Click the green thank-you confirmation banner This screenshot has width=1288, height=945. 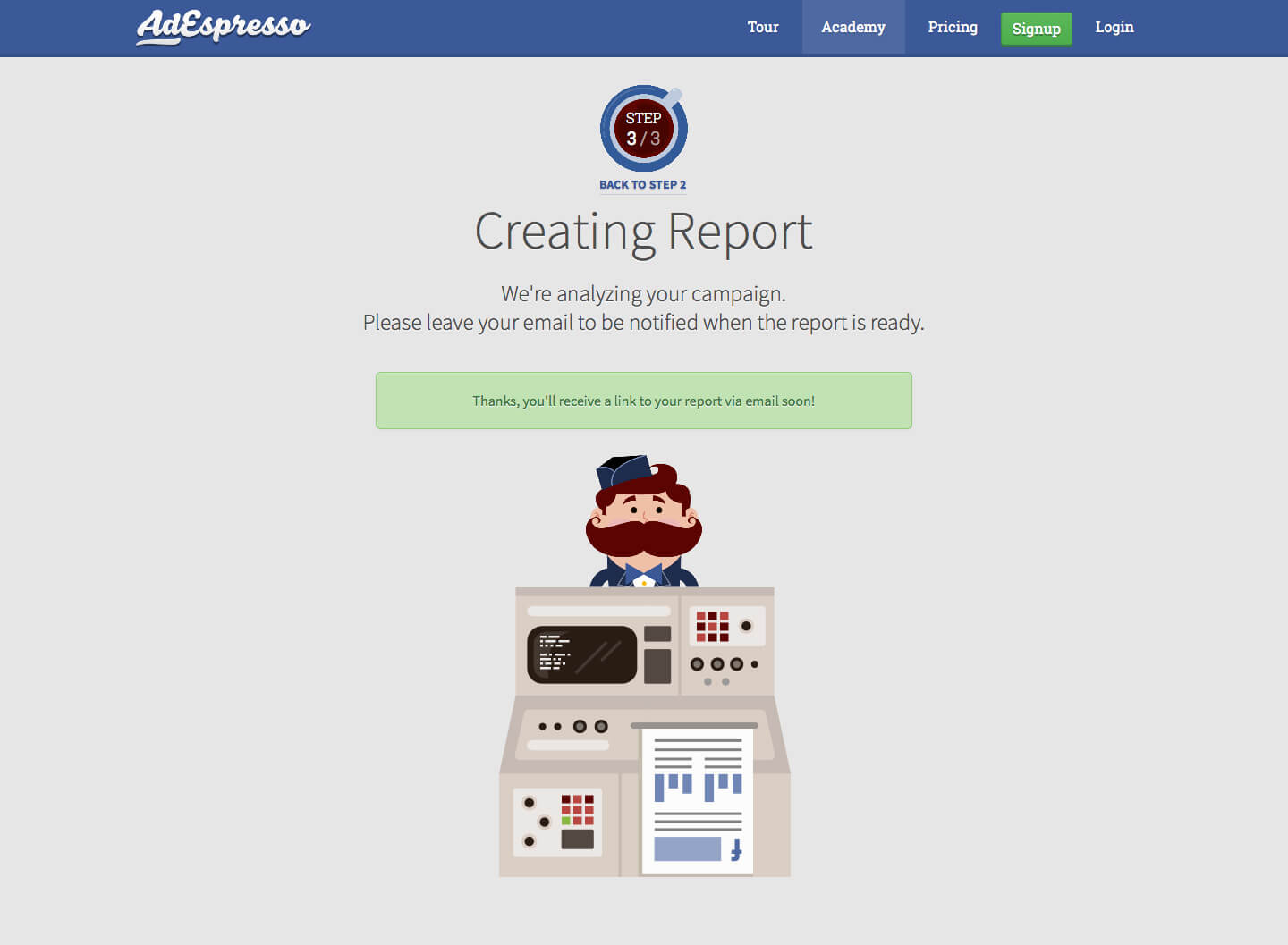[644, 401]
